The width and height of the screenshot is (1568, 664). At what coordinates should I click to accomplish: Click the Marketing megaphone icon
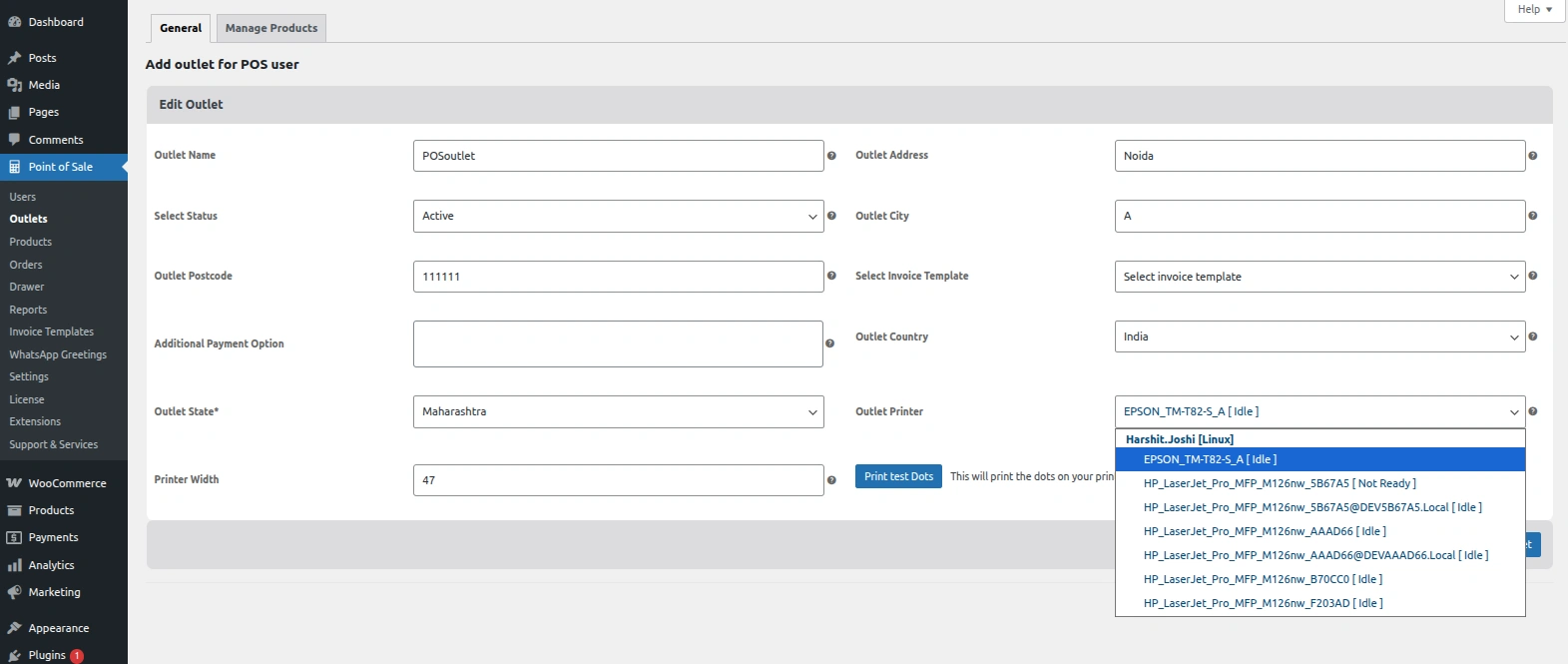tap(14, 592)
